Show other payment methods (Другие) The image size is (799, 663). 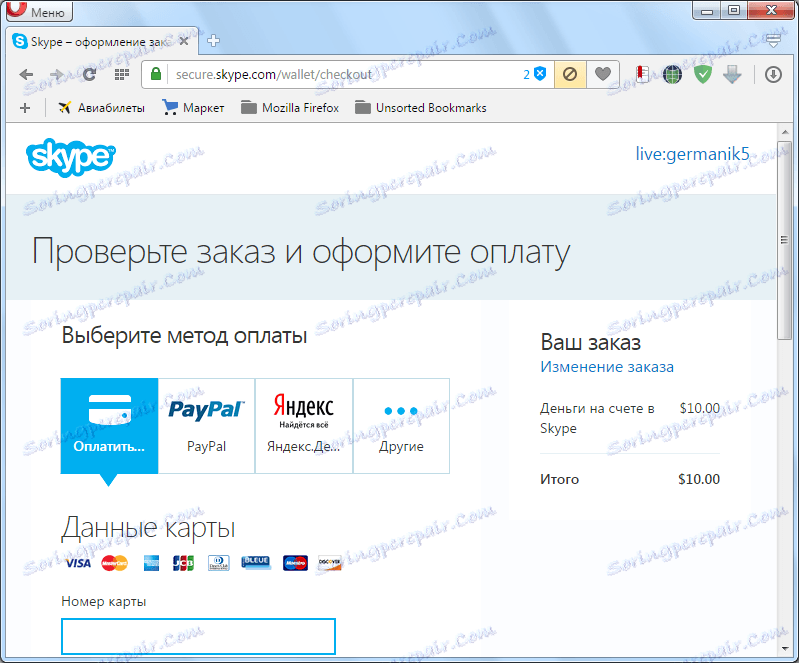tap(402, 426)
